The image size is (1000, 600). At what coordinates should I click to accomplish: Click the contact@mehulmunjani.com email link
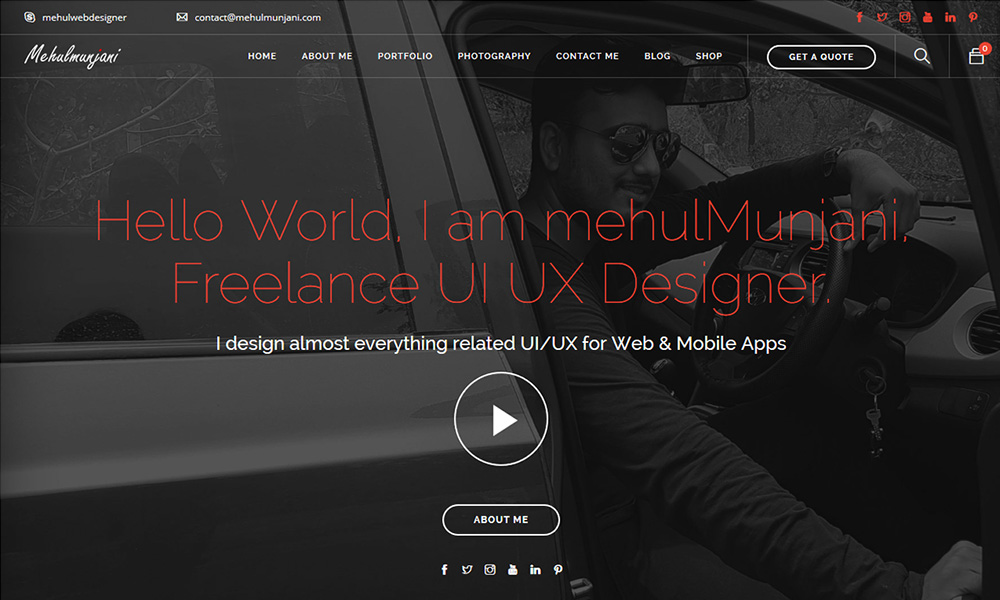[257, 17]
